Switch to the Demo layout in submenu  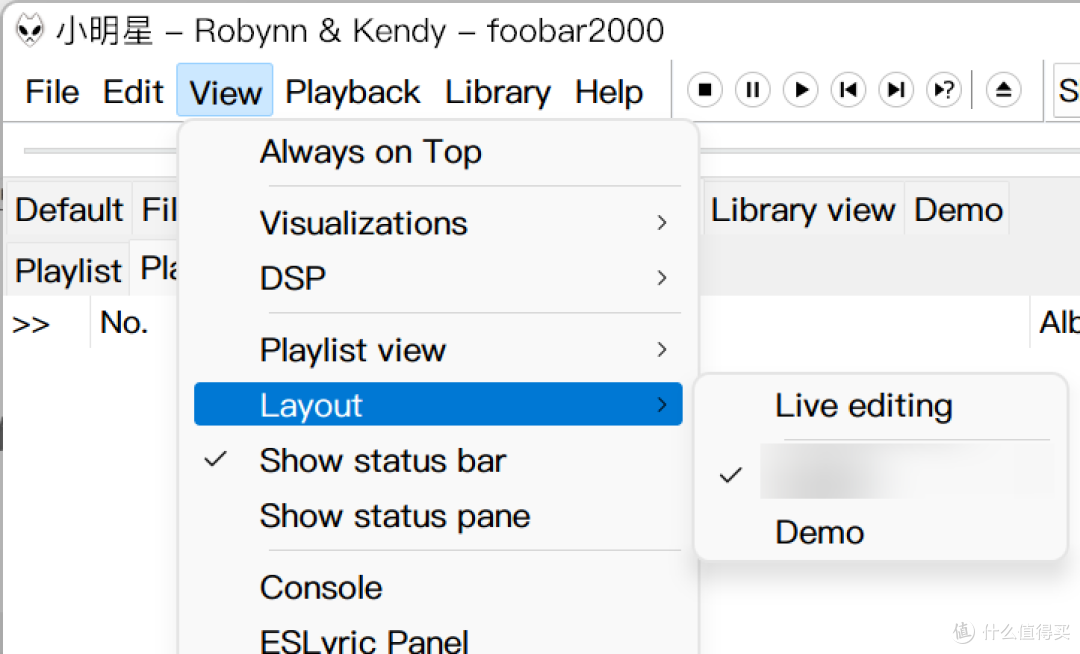(881, 532)
